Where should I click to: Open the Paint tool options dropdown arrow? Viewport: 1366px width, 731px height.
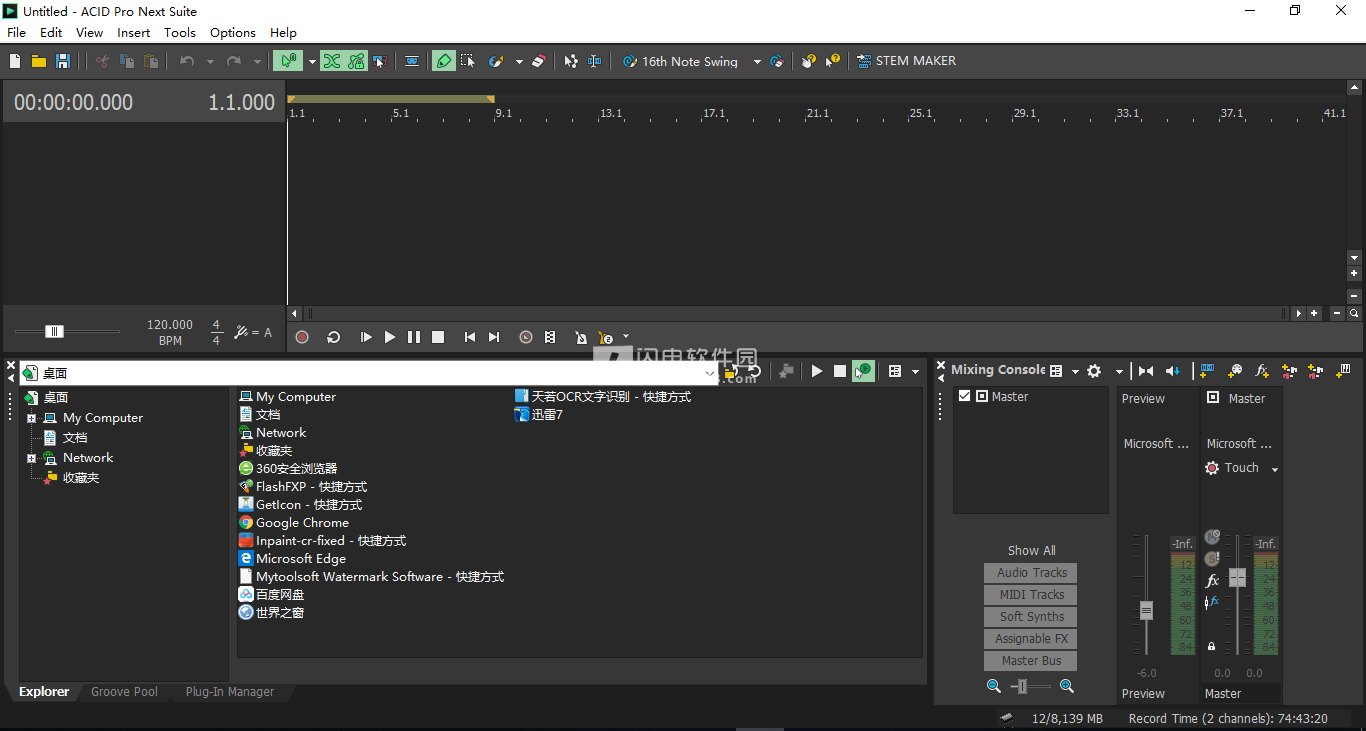[519, 62]
